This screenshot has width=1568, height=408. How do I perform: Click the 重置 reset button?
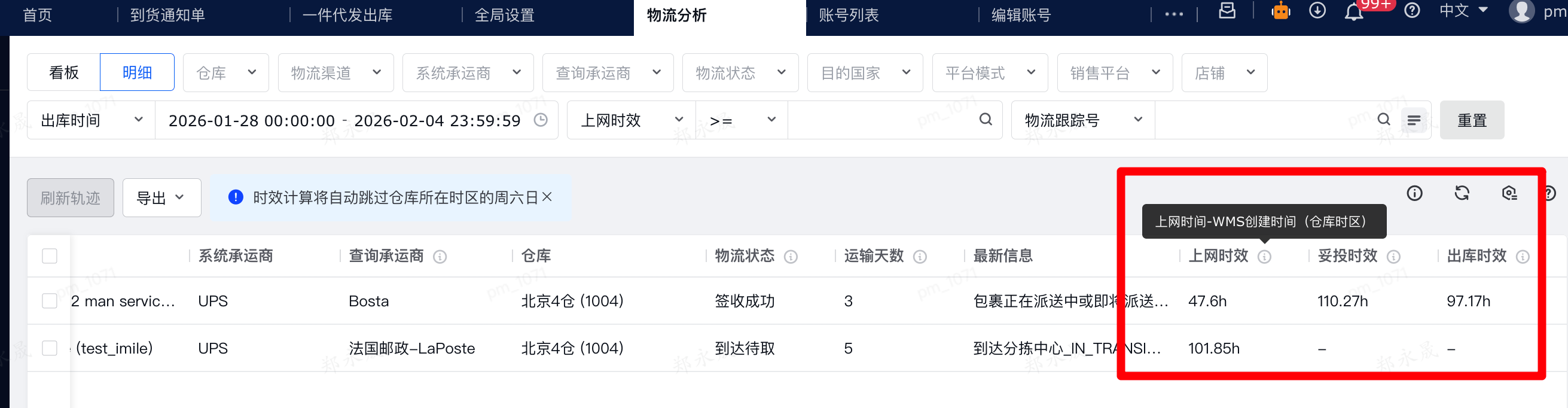[1471, 121]
